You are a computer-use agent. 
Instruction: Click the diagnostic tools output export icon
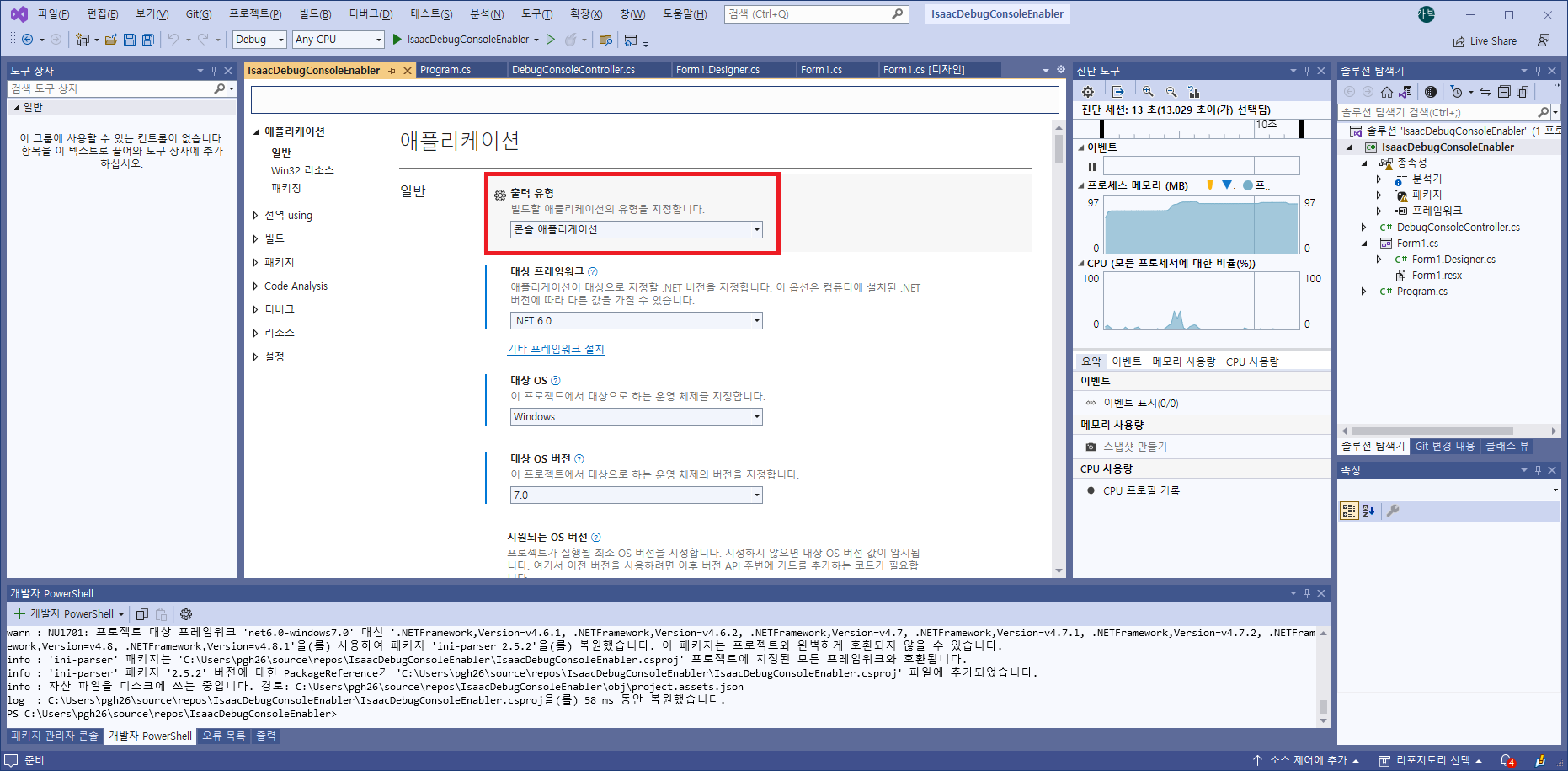point(1118,92)
